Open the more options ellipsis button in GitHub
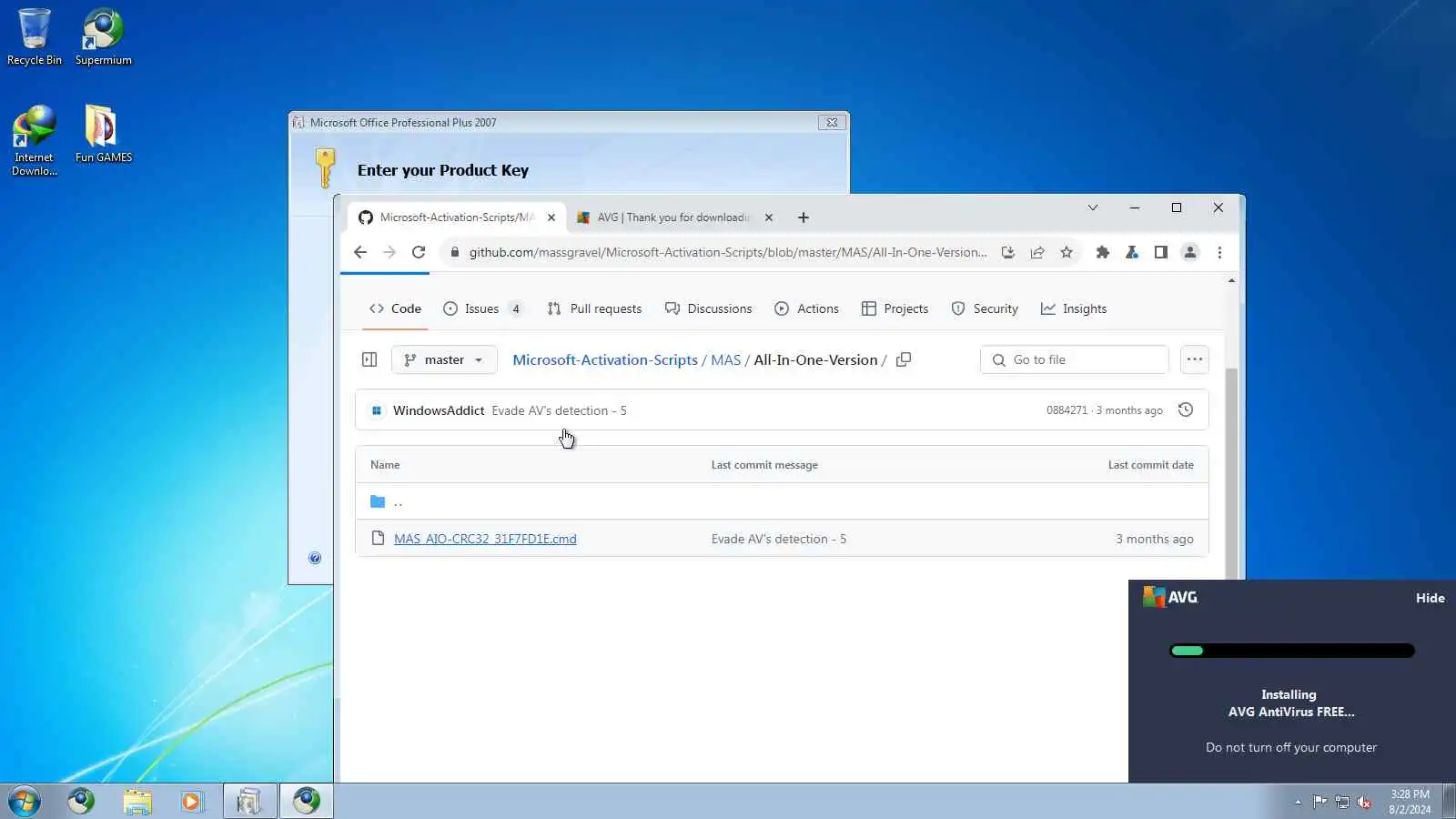The width and height of the screenshot is (1456, 819). [1195, 359]
